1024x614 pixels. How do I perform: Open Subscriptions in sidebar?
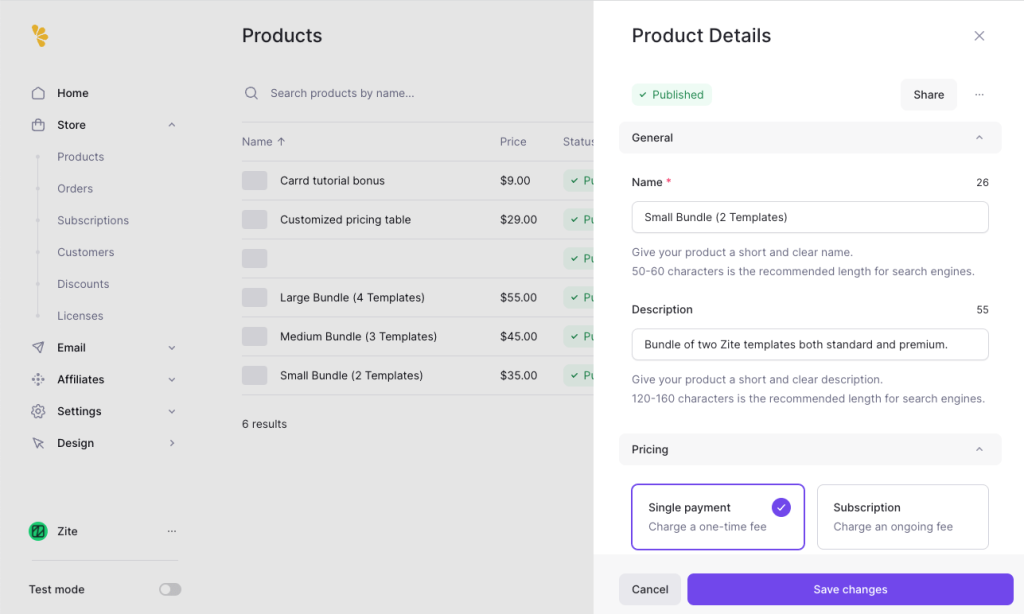(93, 220)
